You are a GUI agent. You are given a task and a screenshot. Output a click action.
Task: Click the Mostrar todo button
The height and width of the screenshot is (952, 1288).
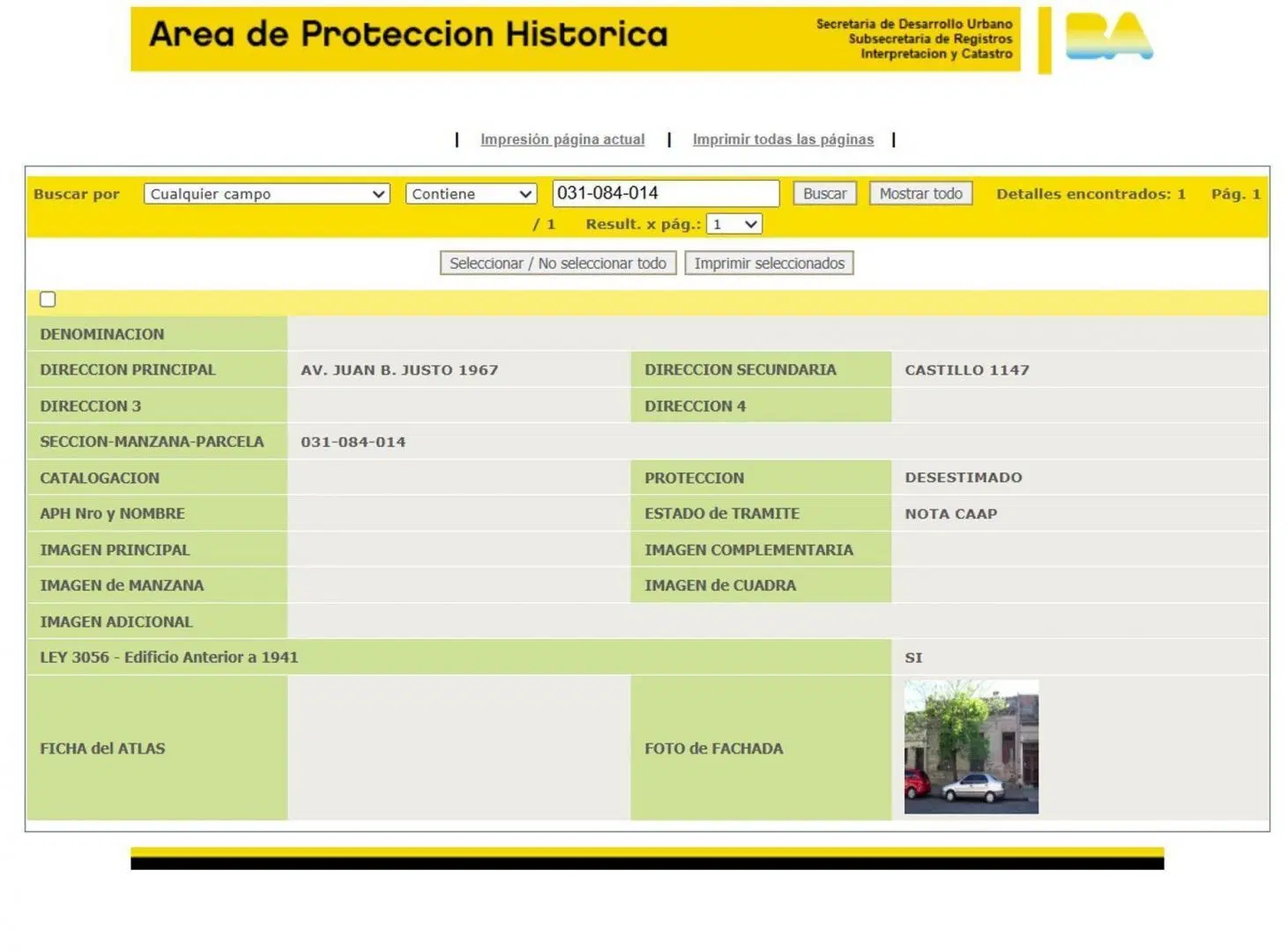[x=920, y=193]
